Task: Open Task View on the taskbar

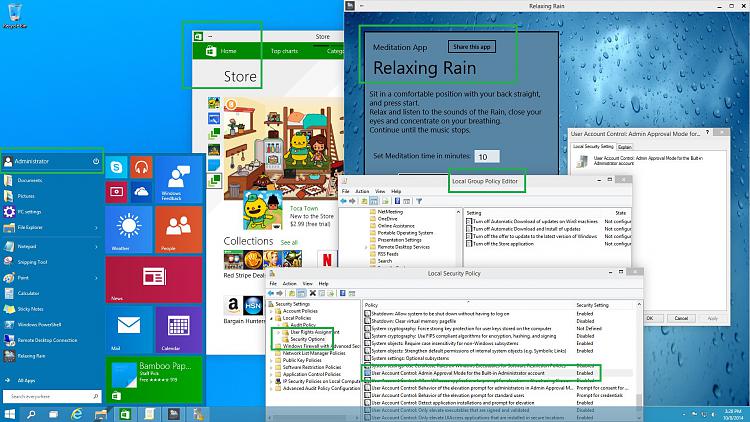Action: [x=54, y=414]
